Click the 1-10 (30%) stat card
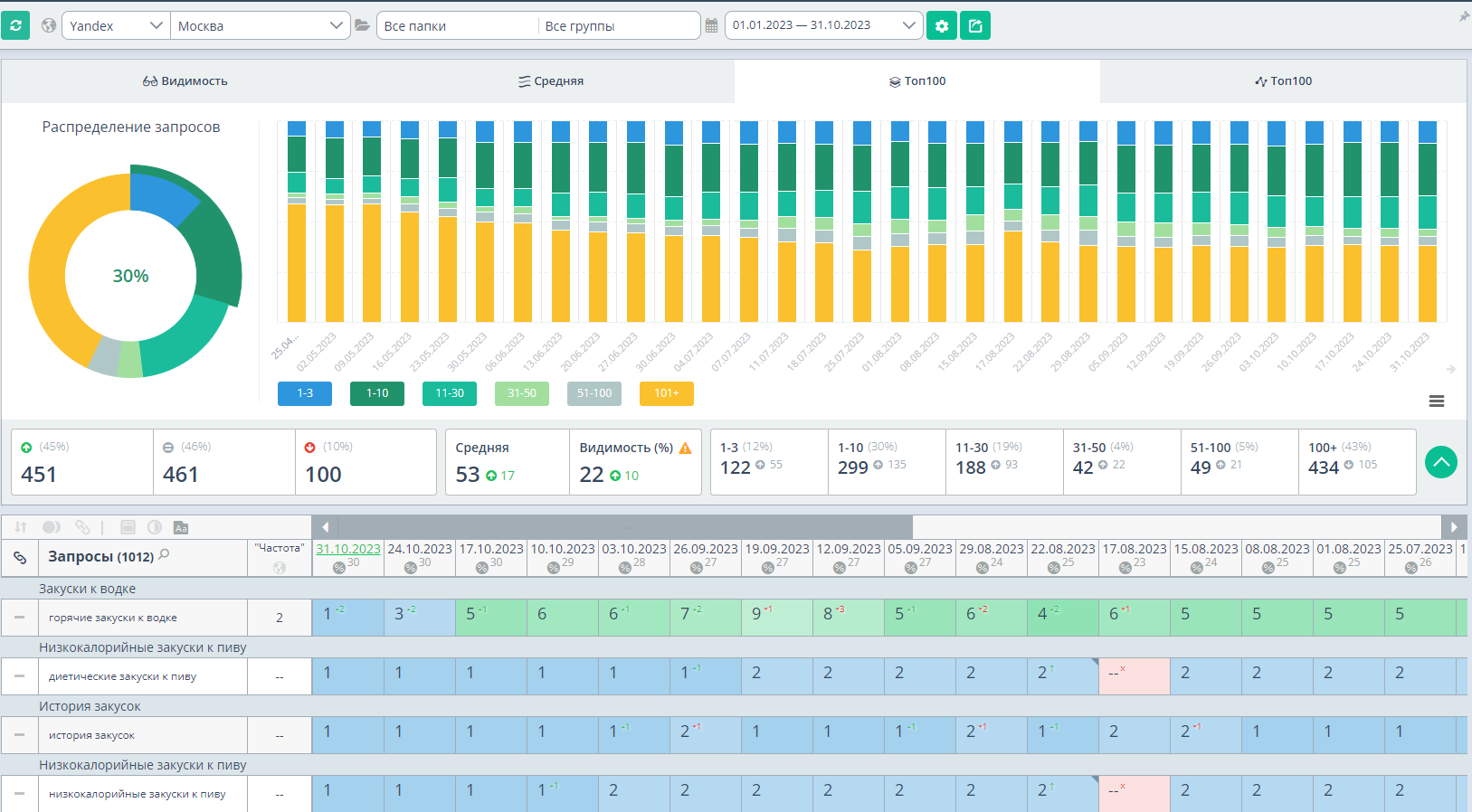The image size is (1472, 812). [887, 462]
